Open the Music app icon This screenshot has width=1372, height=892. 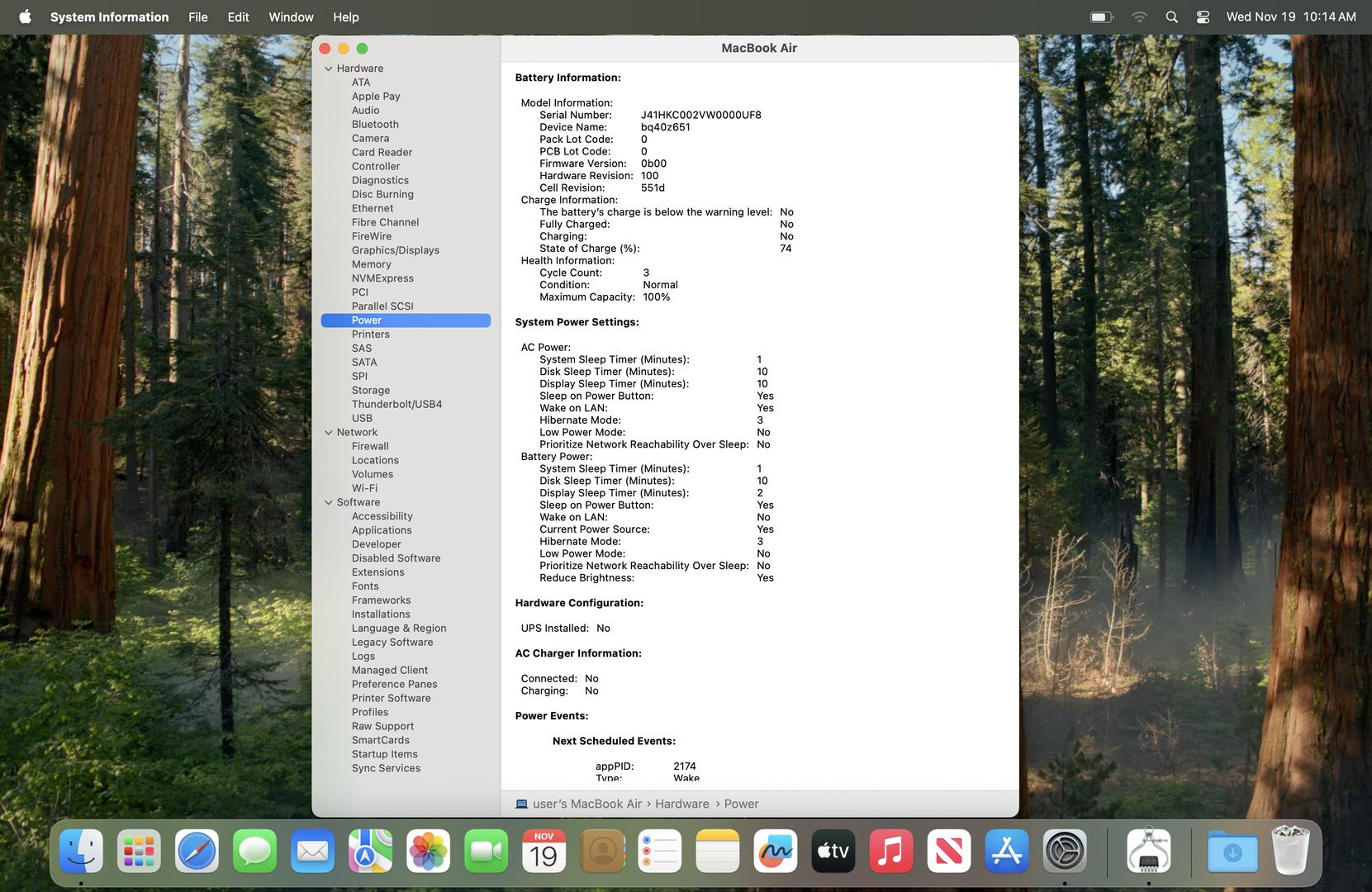click(x=890, y=852)
